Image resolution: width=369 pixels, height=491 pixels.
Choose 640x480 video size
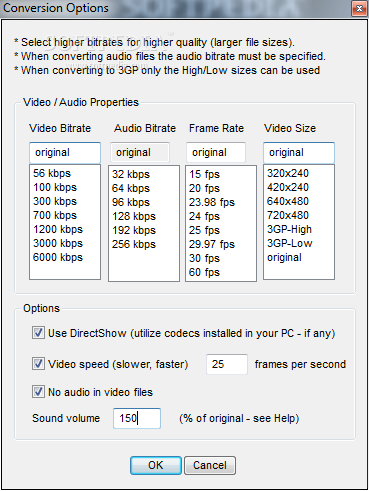click(288, 201)
